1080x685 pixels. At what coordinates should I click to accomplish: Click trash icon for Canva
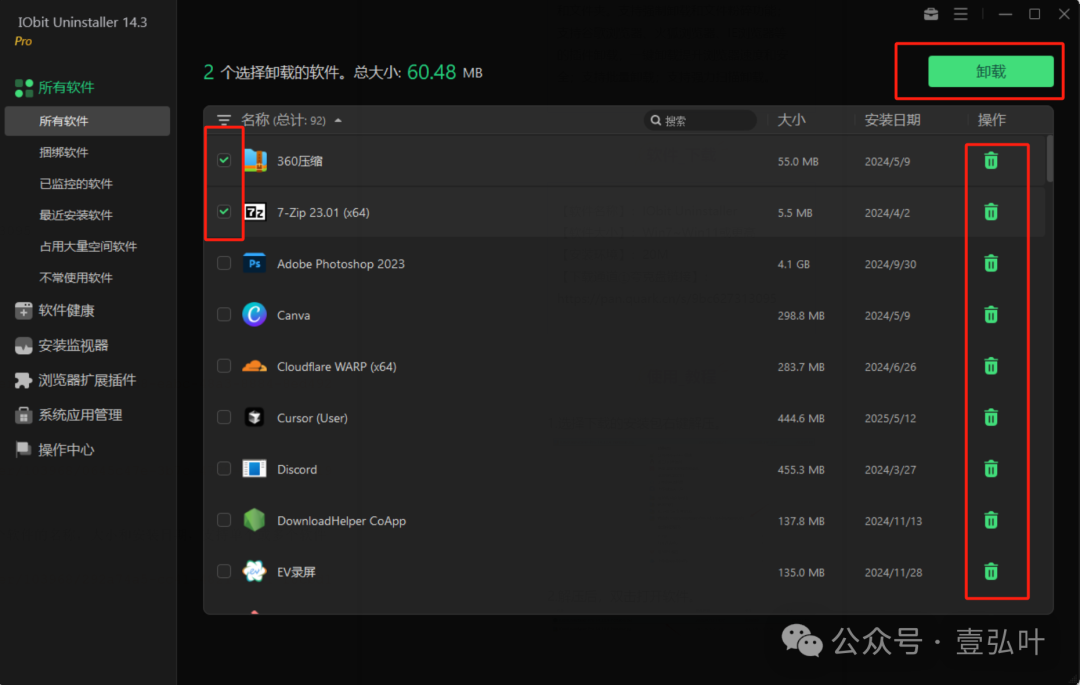(990, 315)
